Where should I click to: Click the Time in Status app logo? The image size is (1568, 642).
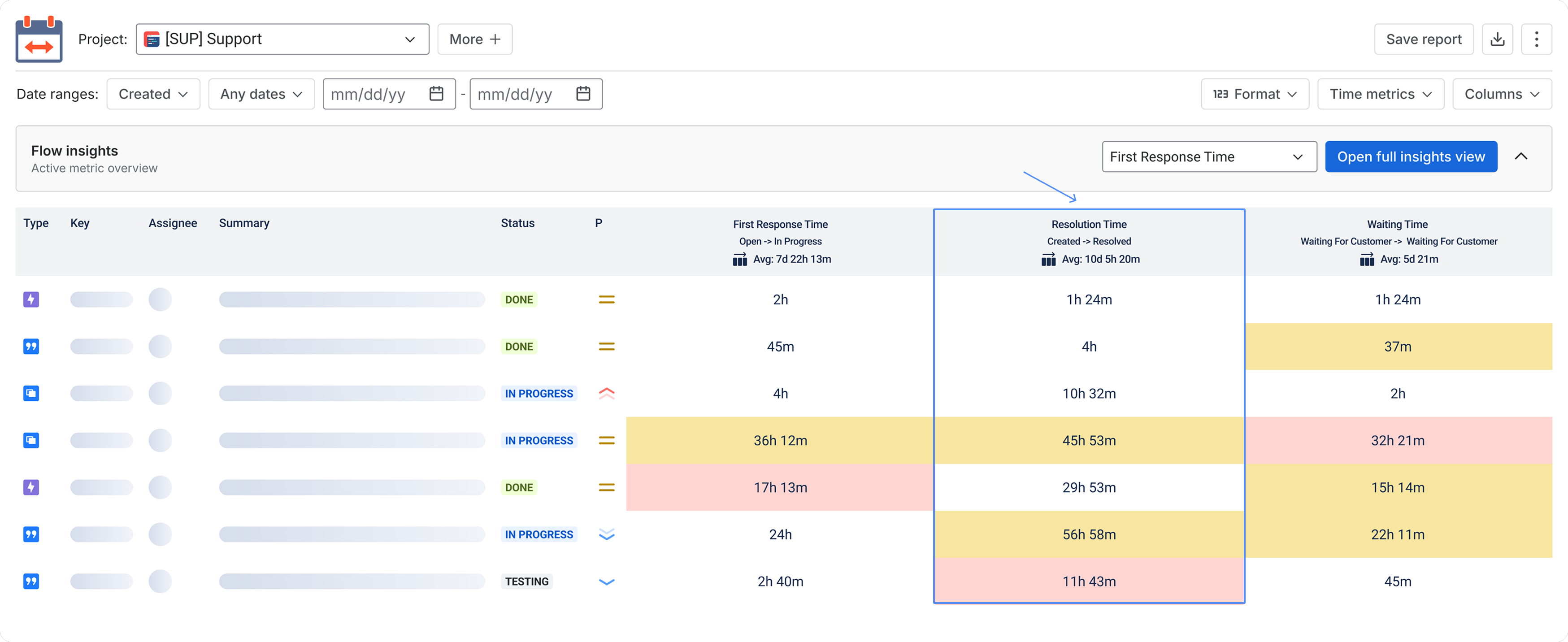[x=39, y=39]
